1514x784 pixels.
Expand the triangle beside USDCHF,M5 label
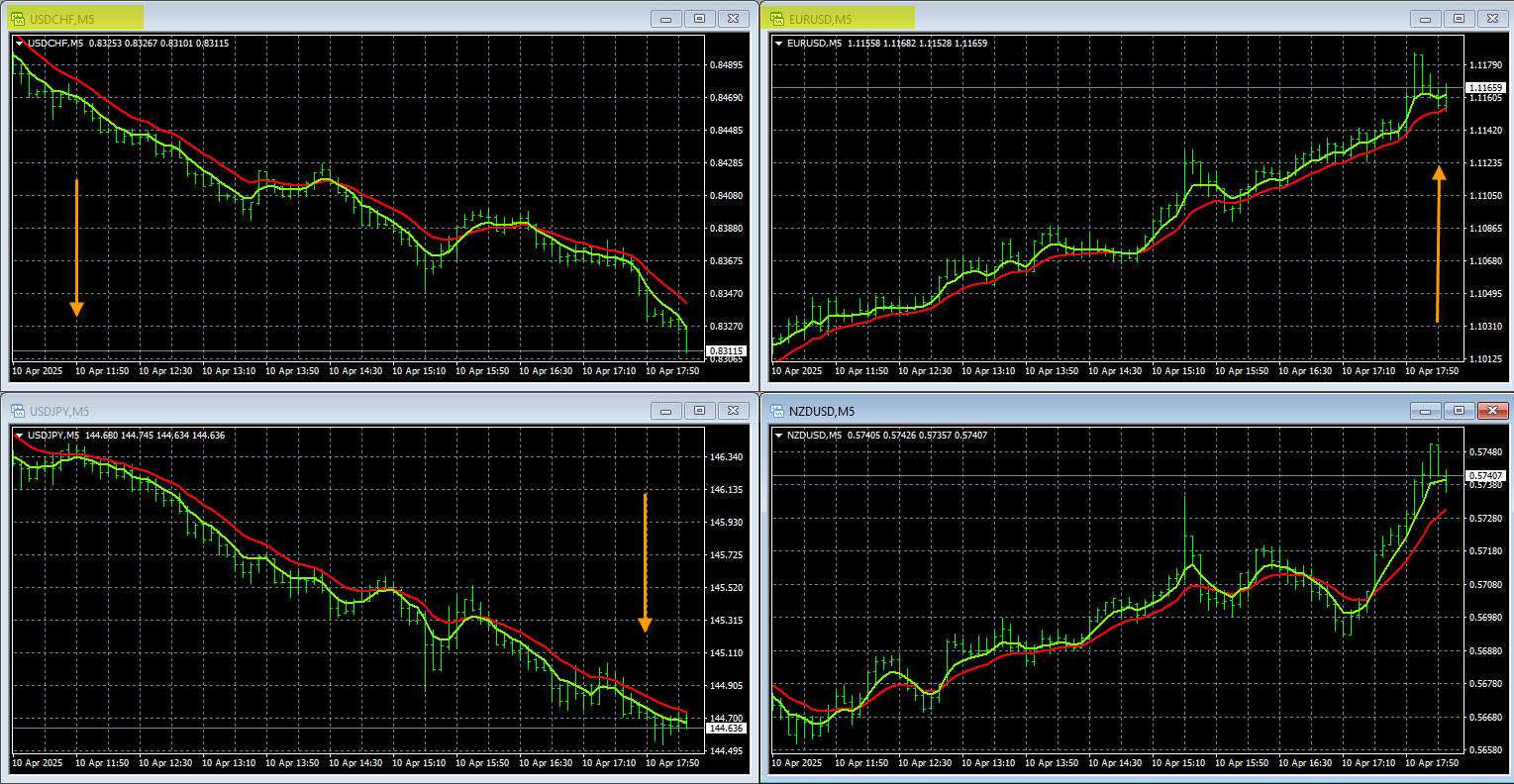pyautogui.click(x=20, y=43)
